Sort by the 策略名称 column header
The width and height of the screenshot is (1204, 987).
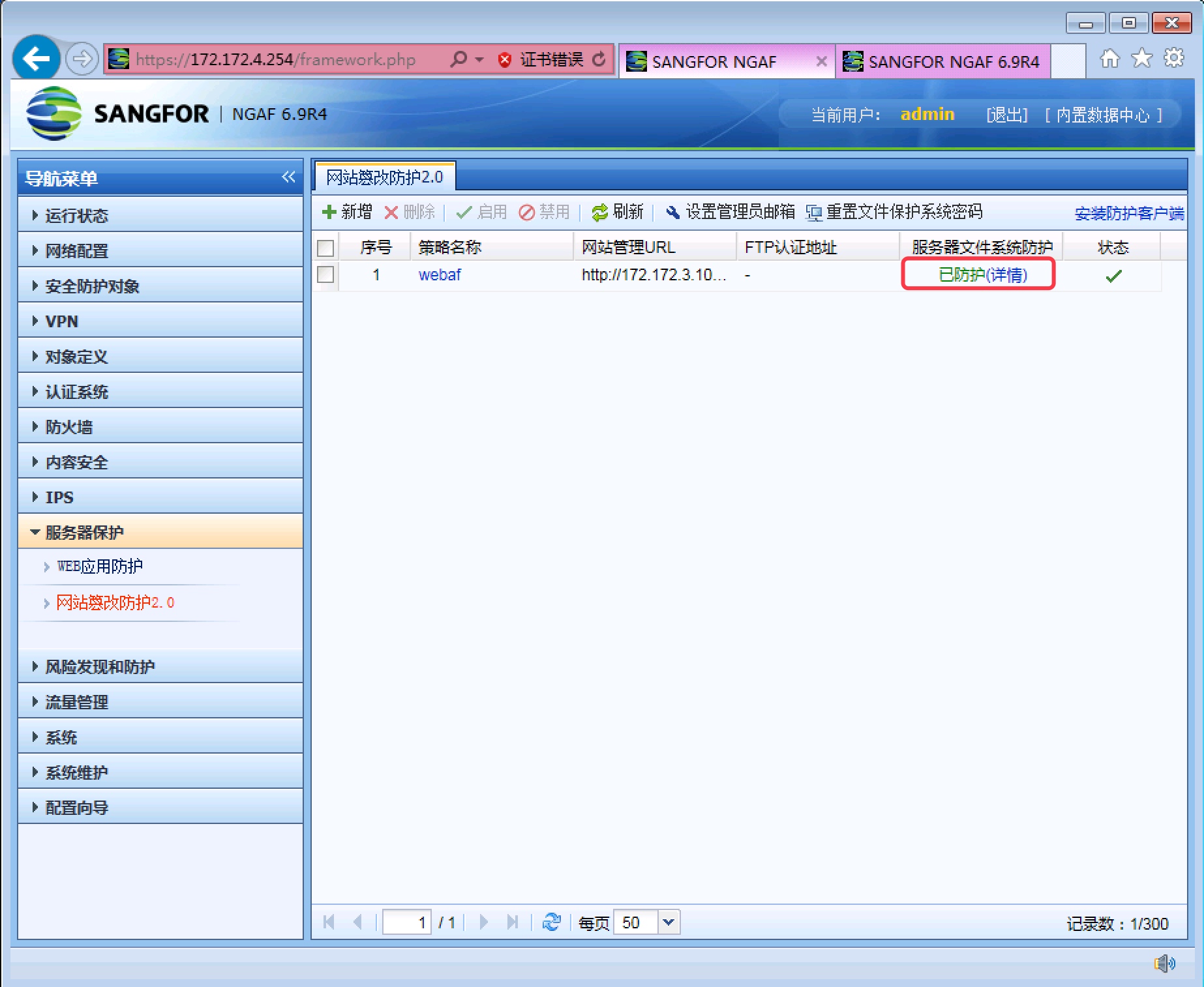click(492, 248)
